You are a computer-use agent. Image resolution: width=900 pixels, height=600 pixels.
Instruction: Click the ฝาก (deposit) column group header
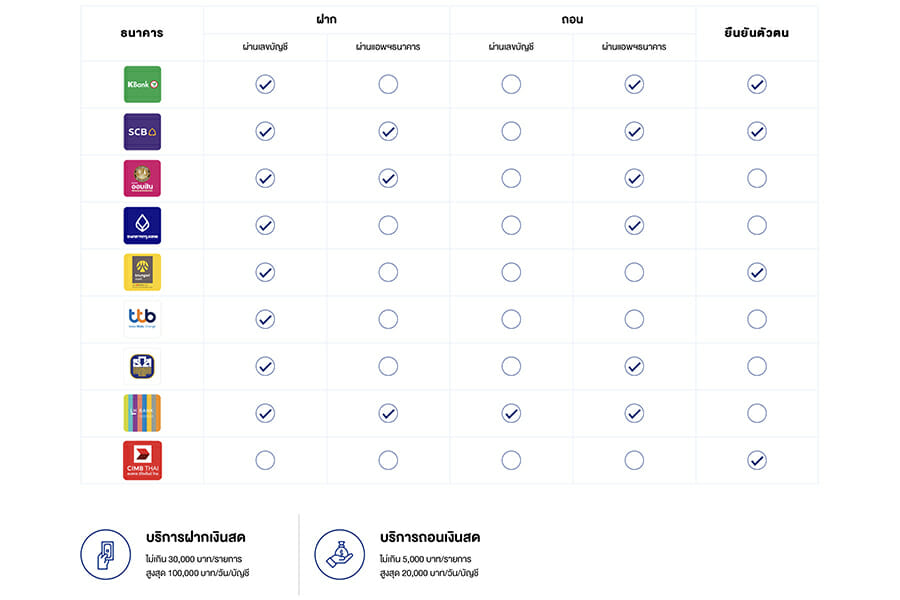pyautogui.click(x=326, y=20)
